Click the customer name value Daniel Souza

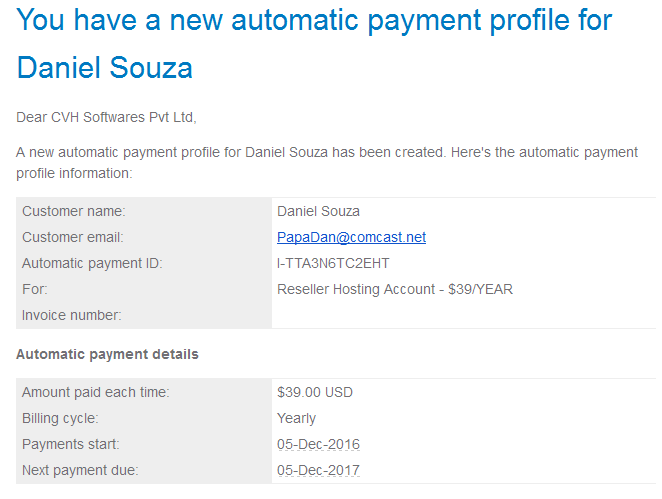tap(318, 211)
